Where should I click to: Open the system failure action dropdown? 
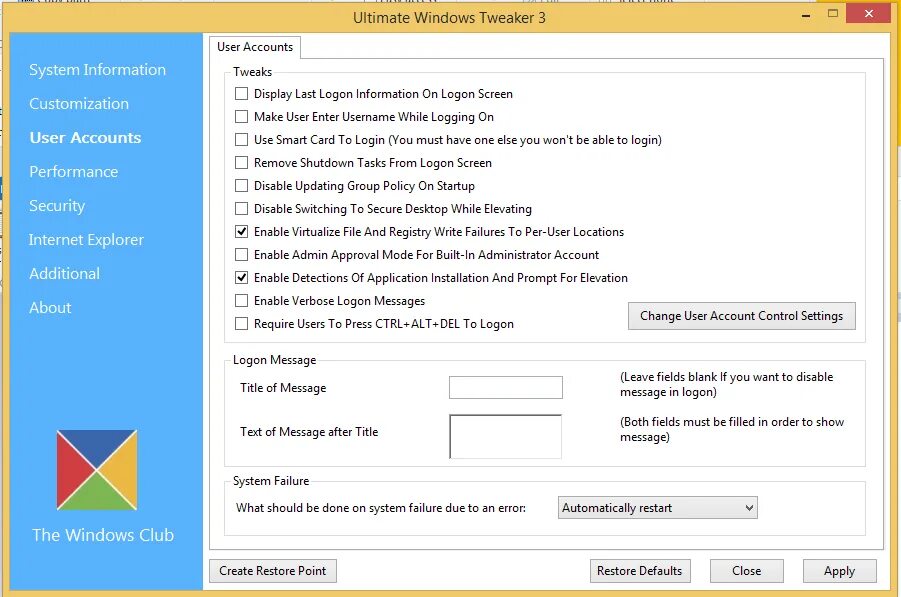(x=657, y=508)
